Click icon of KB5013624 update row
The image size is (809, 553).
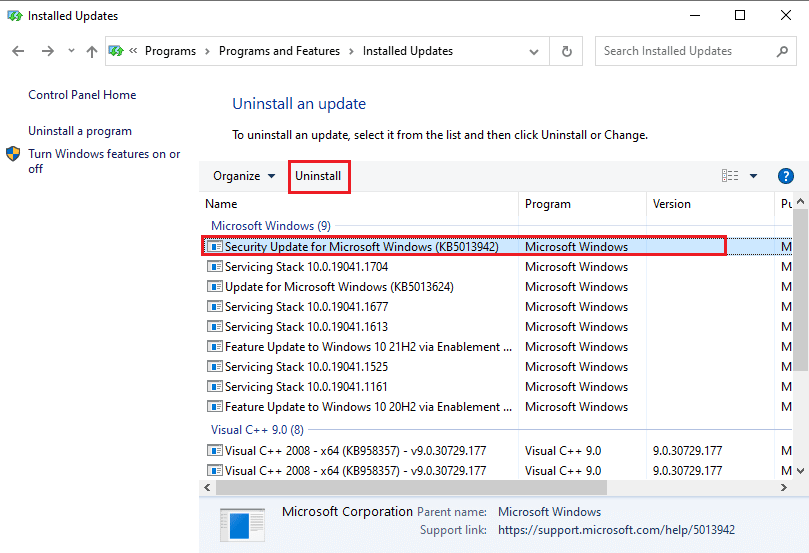[x=215, y=287]
